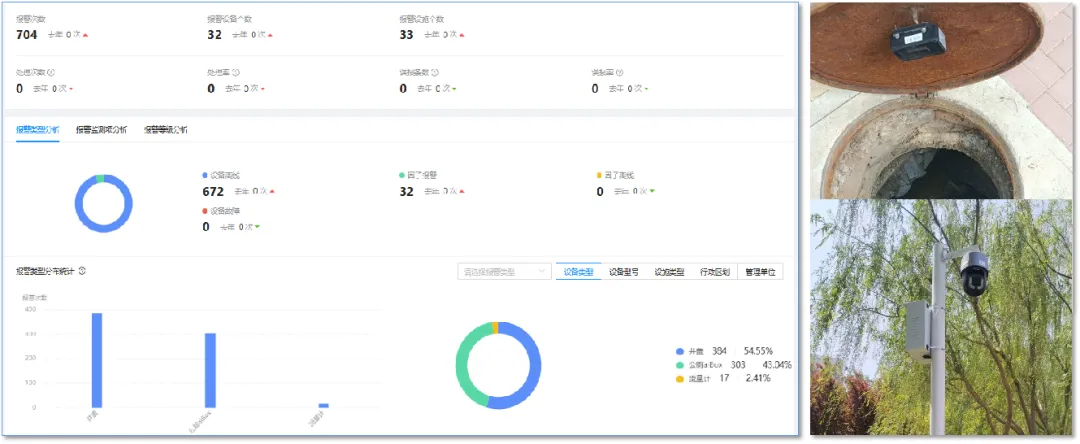The width and height of the screenshot is (1080, 444).
Task: Click the blue 设备离线 legend dot
Action: tap(205, 174)
